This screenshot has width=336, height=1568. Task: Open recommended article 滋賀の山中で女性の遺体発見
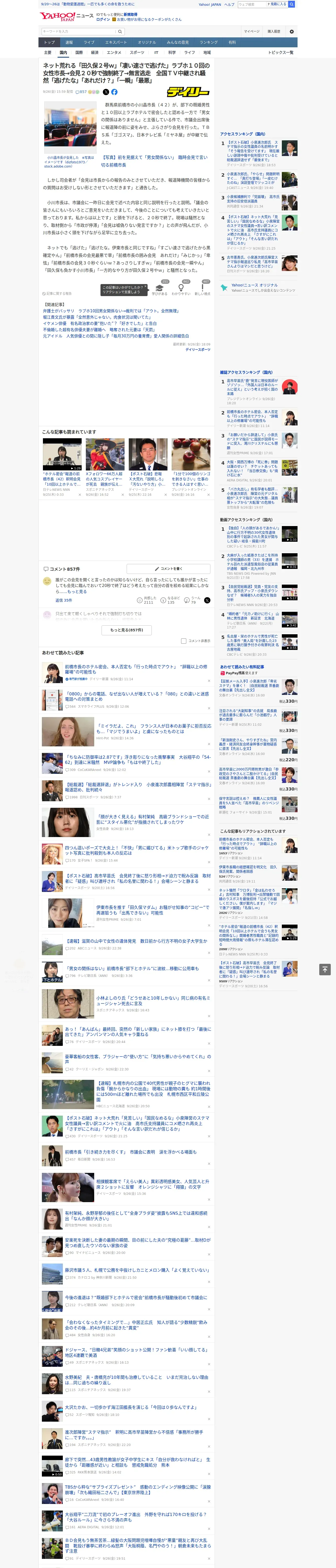pyautogui.click(x=136, y=941)
